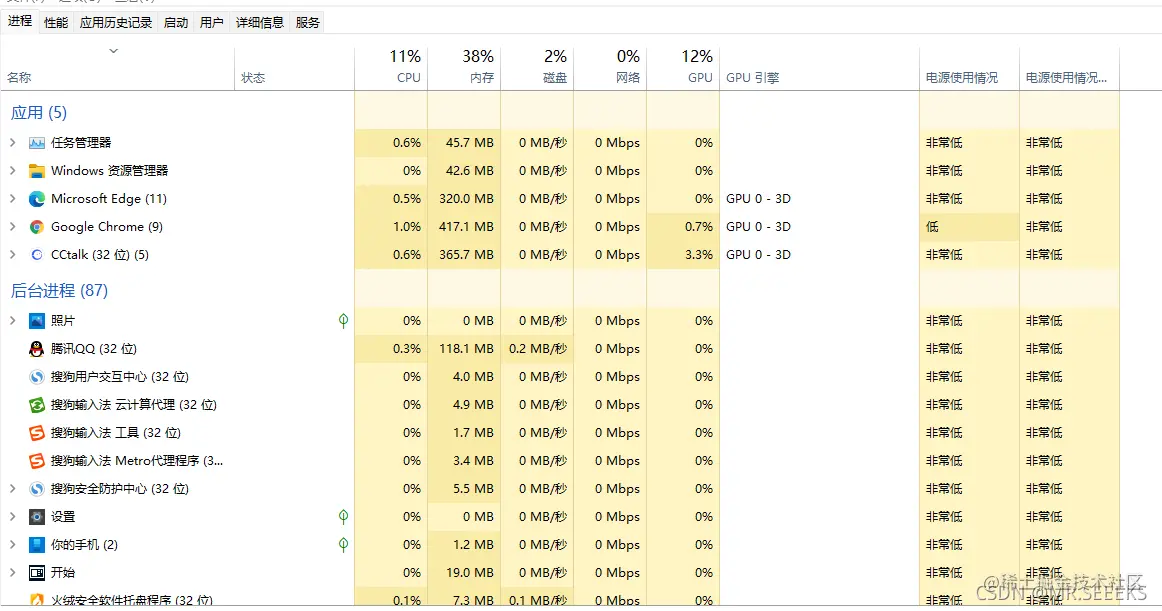Click the CCtalk process icon
The width and height of the screenshot is (1162, 611).
[x=36, y=255]
